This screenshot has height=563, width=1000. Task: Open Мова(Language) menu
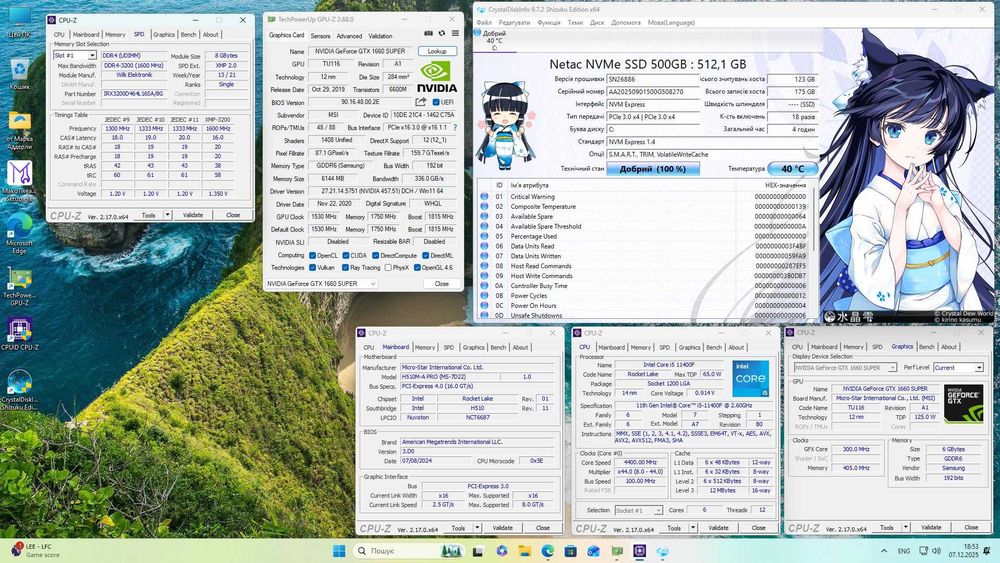tap(671, 22)
